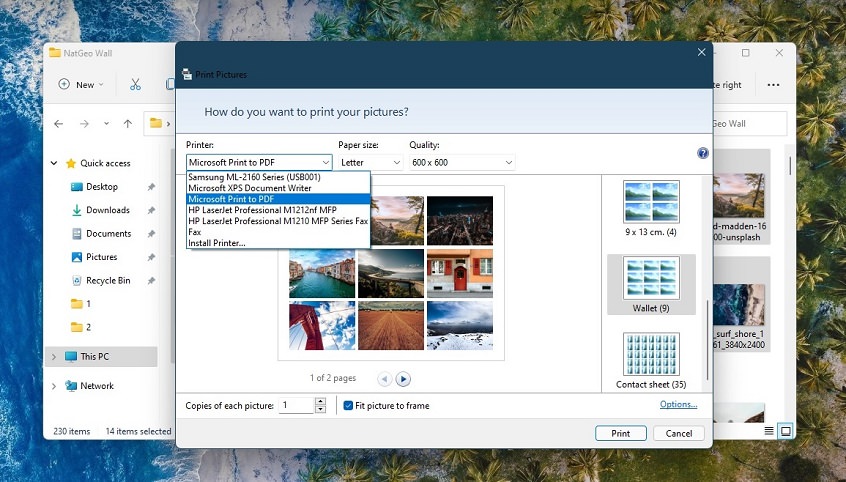Image resolution: width=846 pixels, height=482 pixels.
Task: Click the address bar folder icon
Action: [x=156, y=124]
